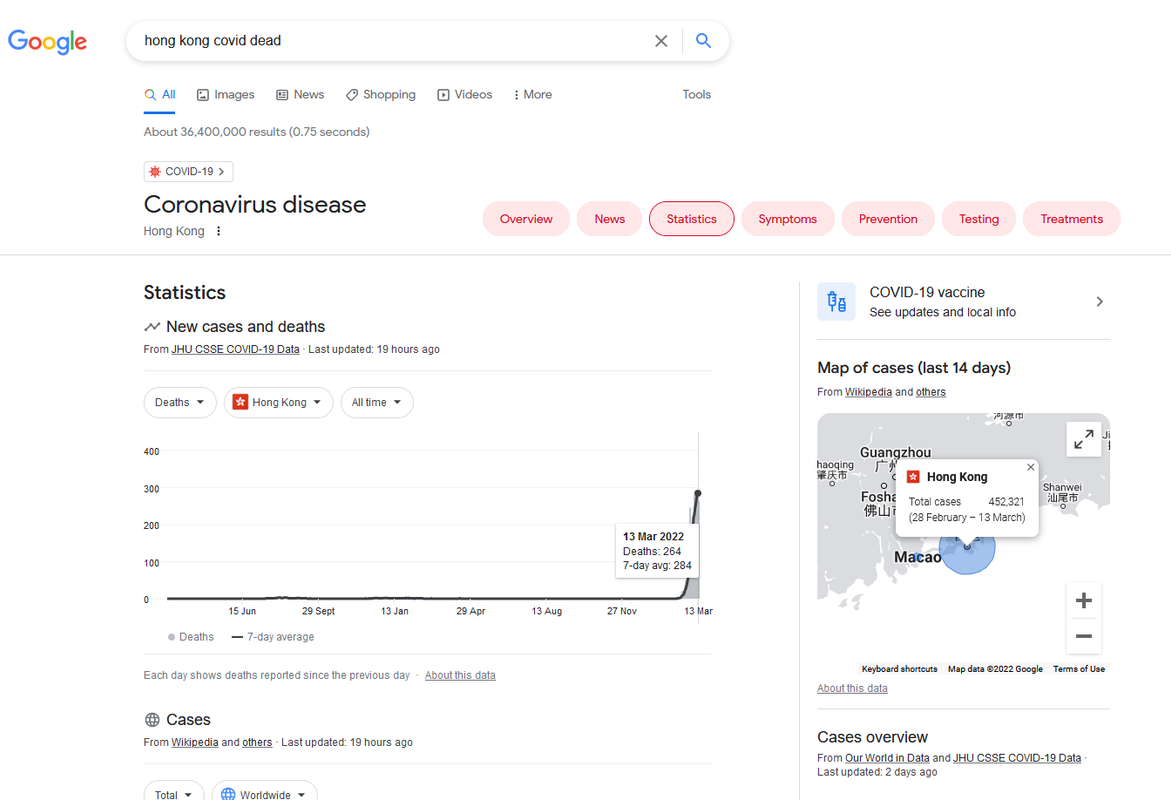
Task: Open Wikipedia link under Cases heading
Action: pos(195,742)
